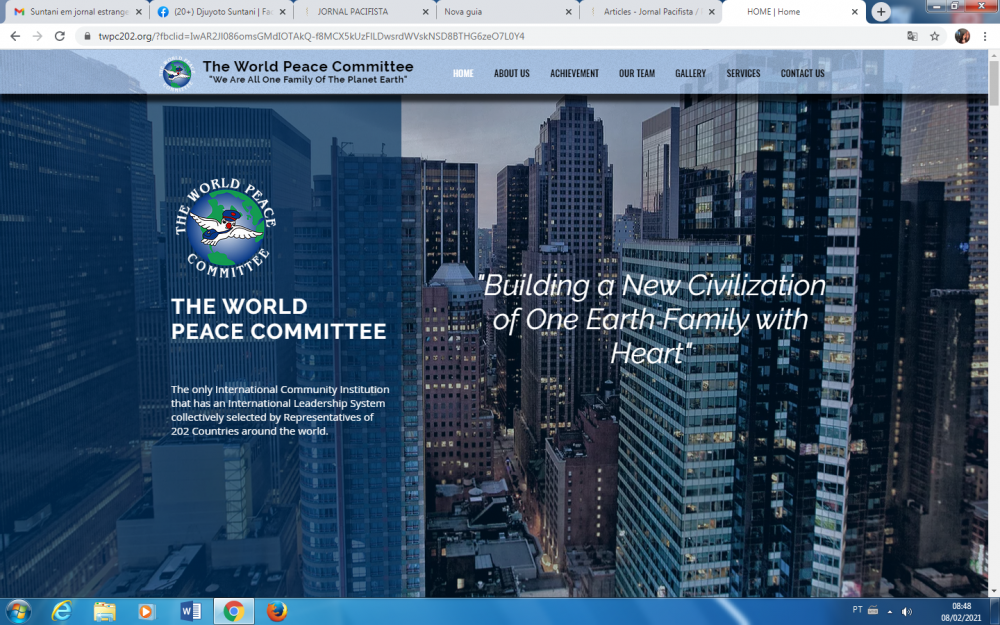The width and height of the screenshot is (1000, 625).
Task: Close the Nova guia tab
Action: click(568, 11)
